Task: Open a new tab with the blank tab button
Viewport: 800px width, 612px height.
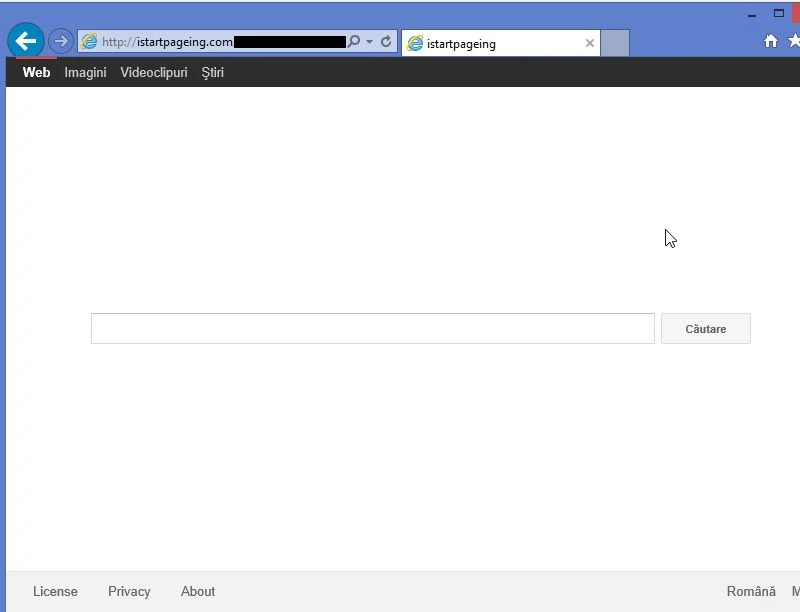Action: (615, 43)
